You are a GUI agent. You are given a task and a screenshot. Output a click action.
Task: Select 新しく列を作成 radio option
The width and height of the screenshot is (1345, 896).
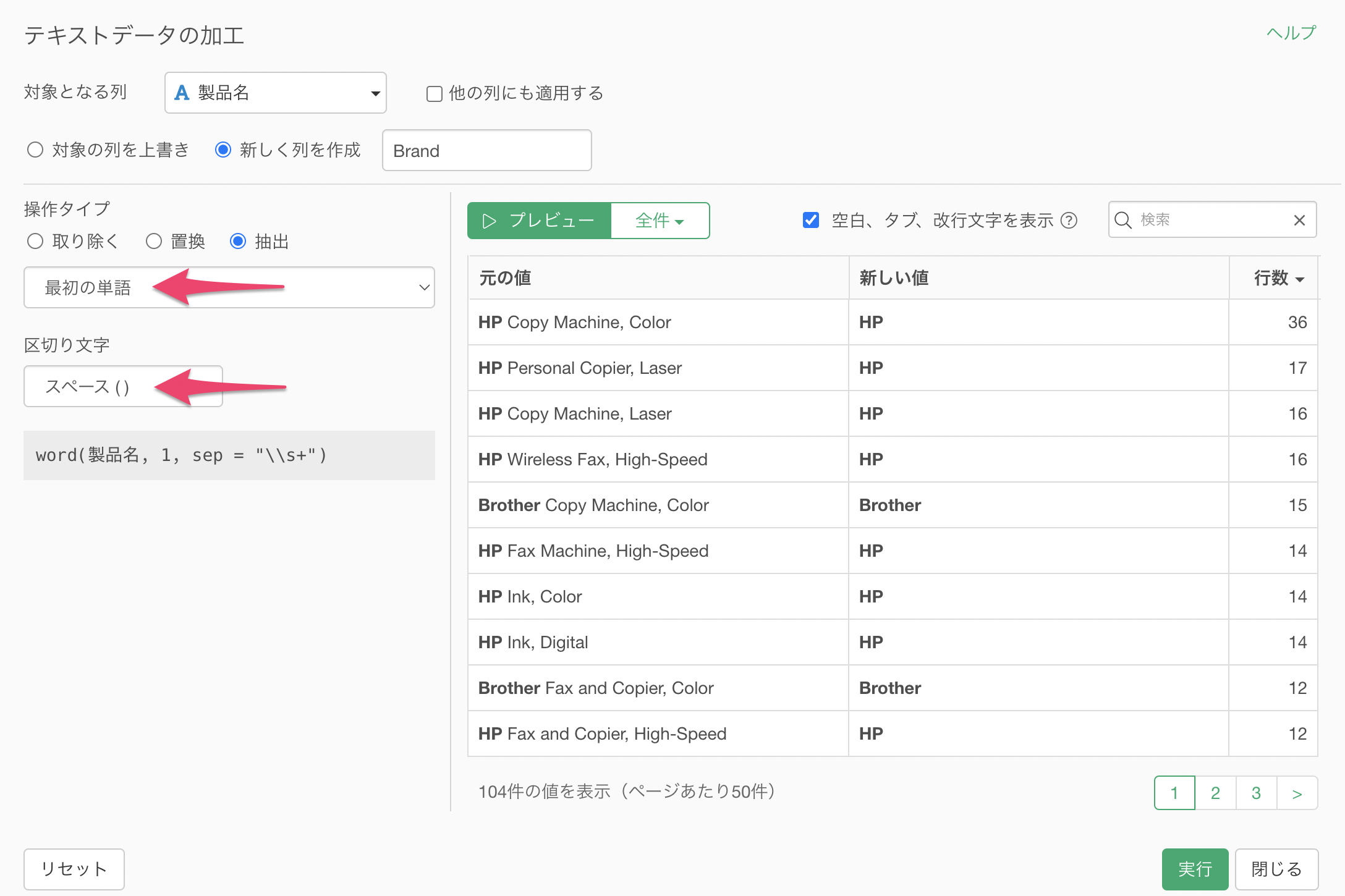(223, 150)
